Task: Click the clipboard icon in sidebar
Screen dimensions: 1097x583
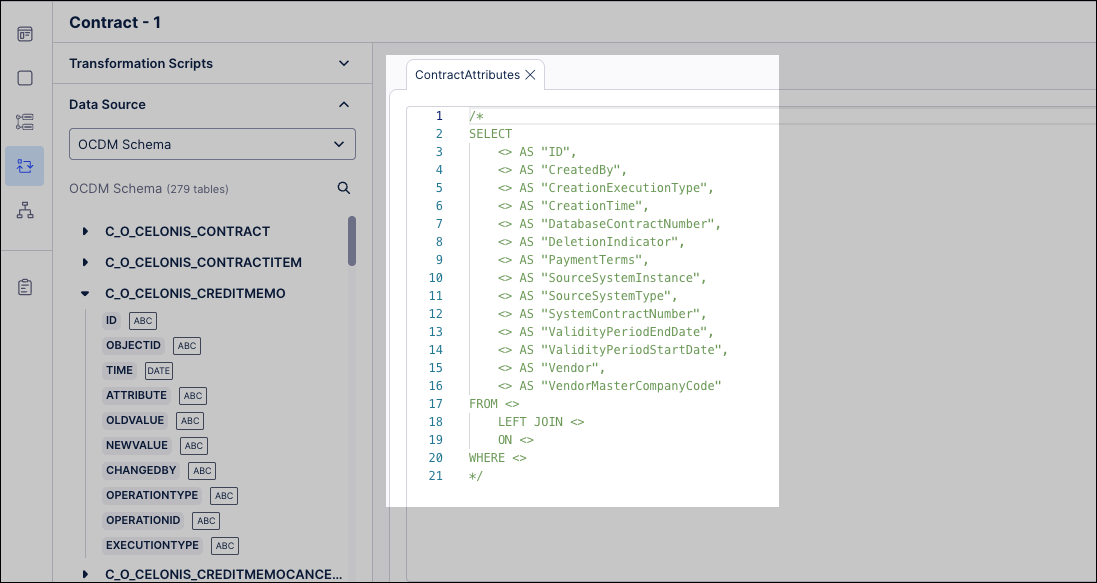Action: pos(25,287)
